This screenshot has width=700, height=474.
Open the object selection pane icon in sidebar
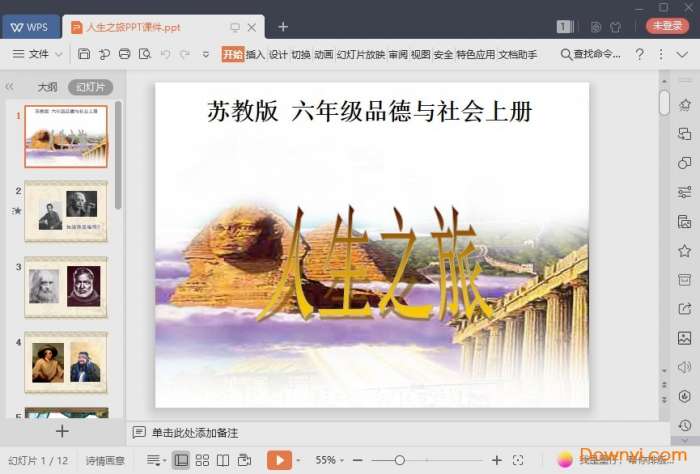pos(684,133)
